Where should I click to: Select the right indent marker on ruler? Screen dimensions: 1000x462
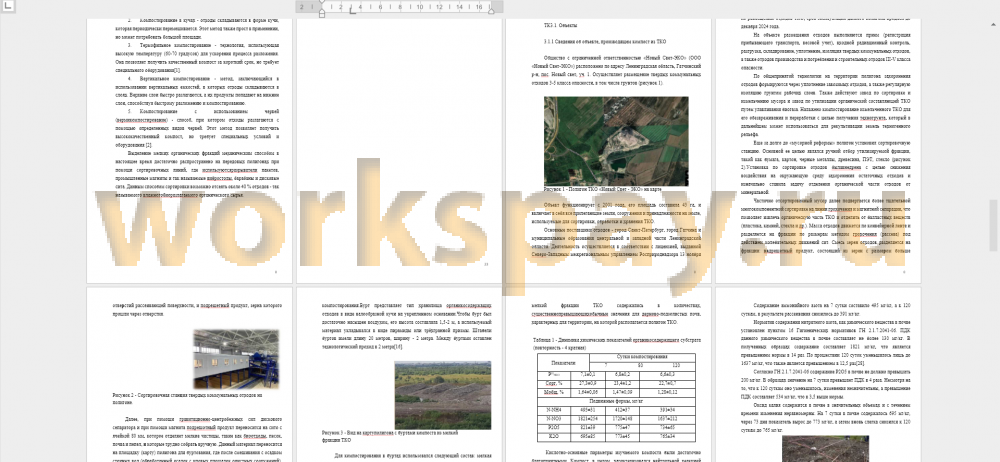coord(490,10)
